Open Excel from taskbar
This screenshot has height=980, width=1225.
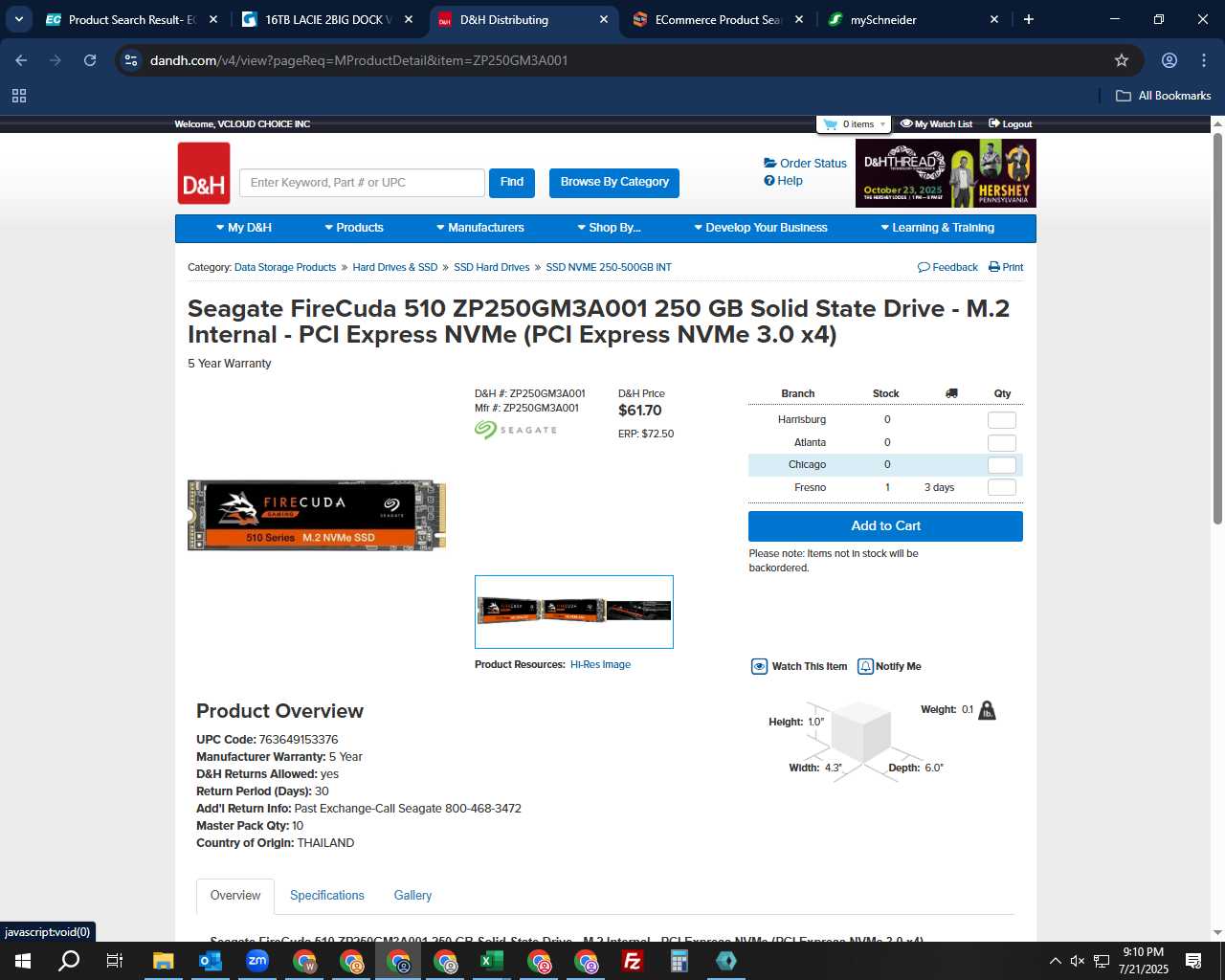tap(492, 961)
